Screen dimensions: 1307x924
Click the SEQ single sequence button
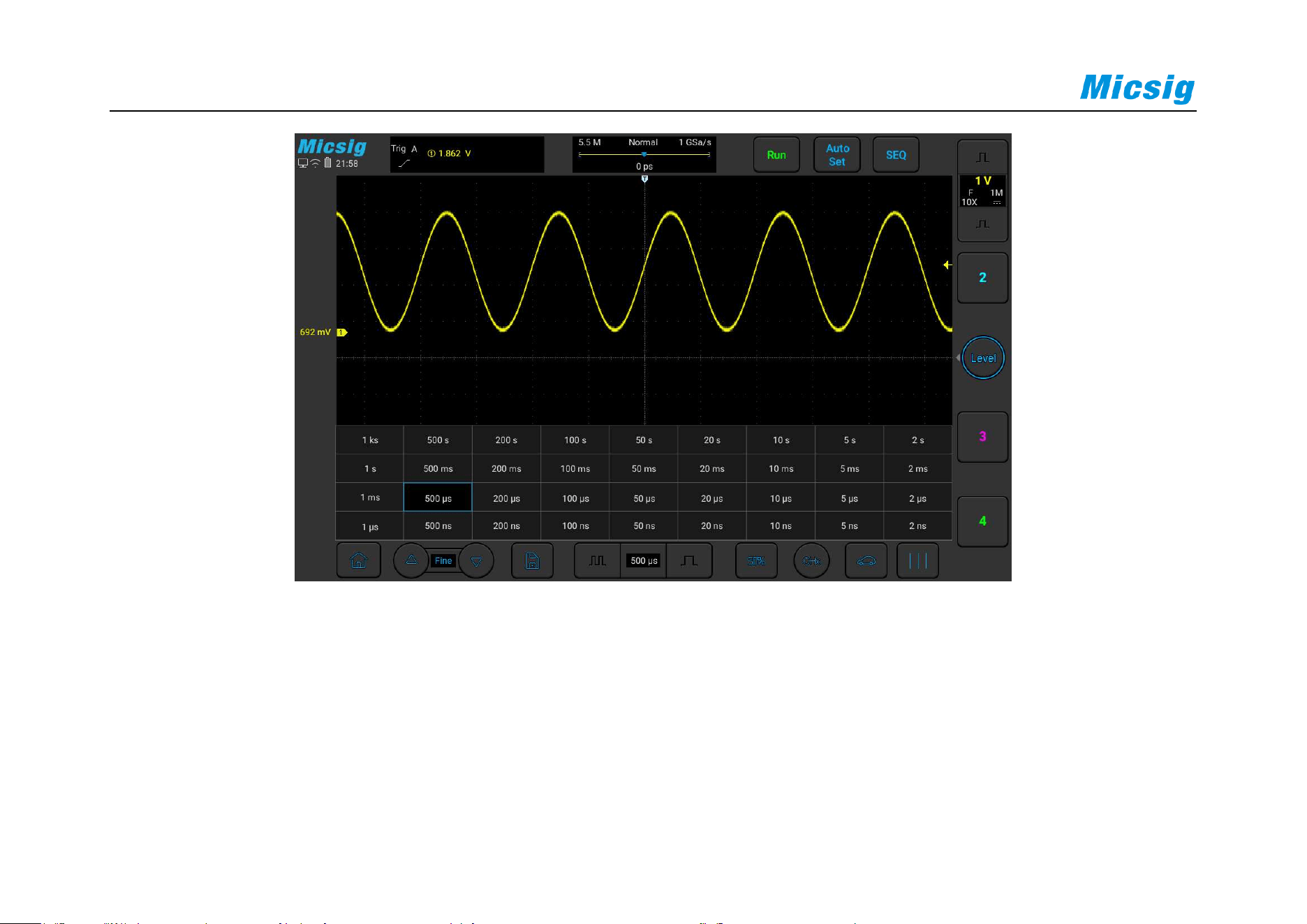pos(896,155)
